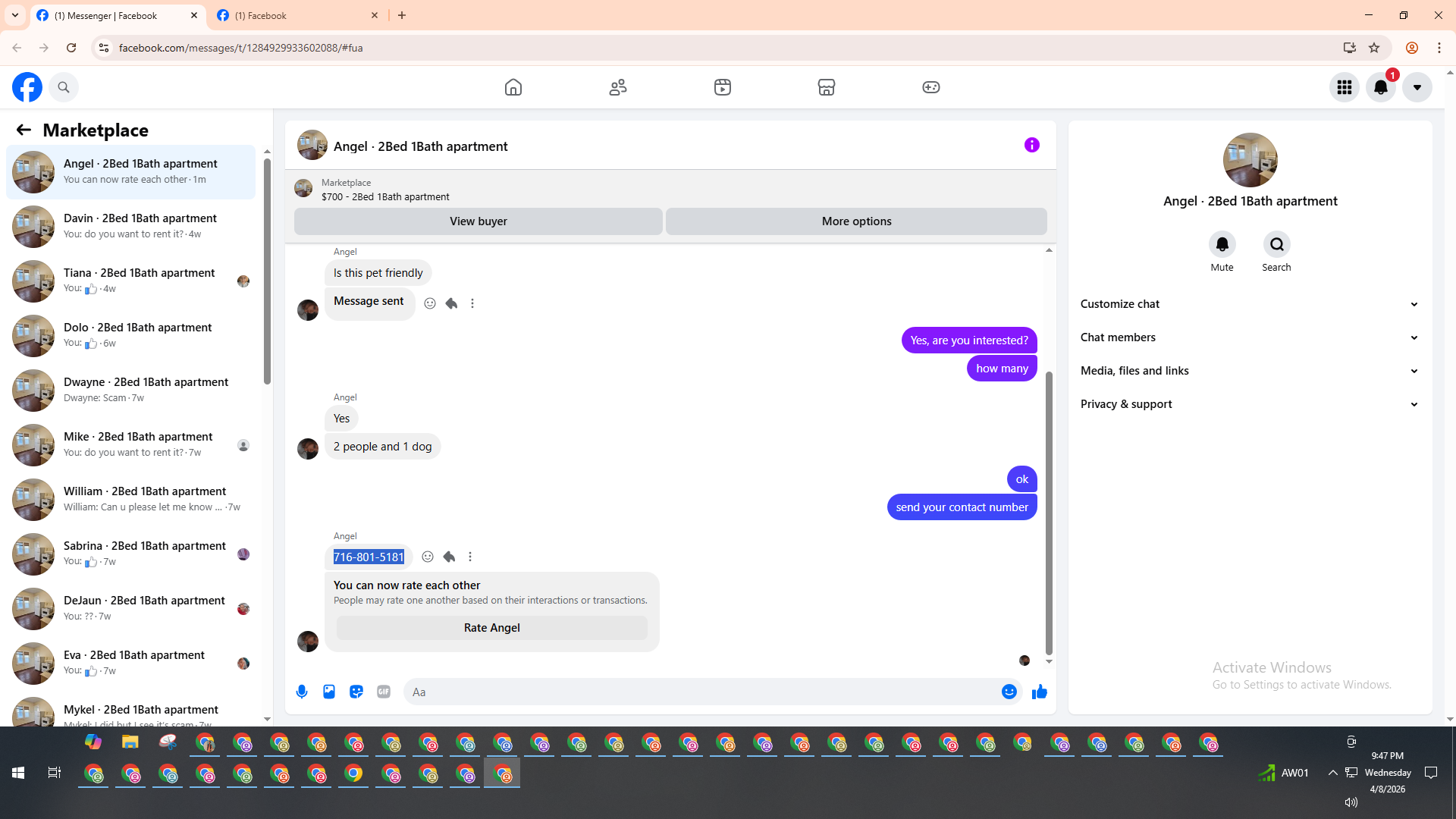
Task: Expand Media, files and links section
Action: (x=1250, y=371)
